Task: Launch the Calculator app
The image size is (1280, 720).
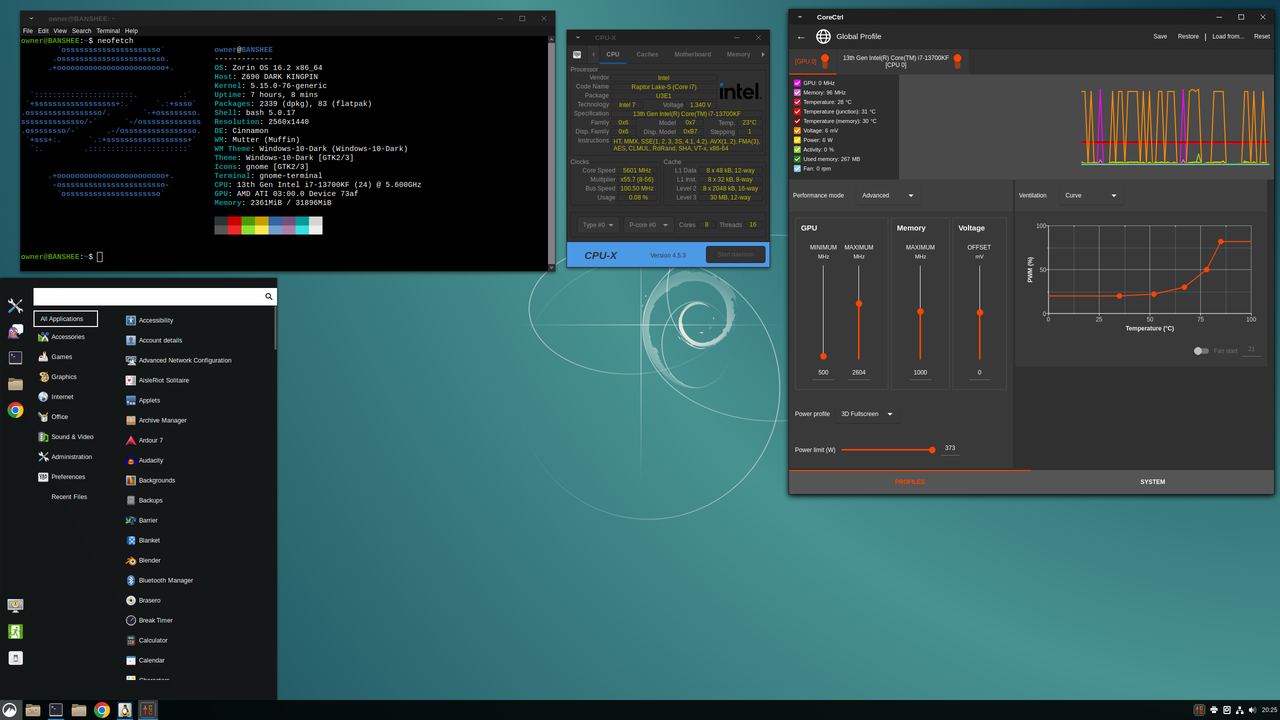Action: click(x=146, y=640)
